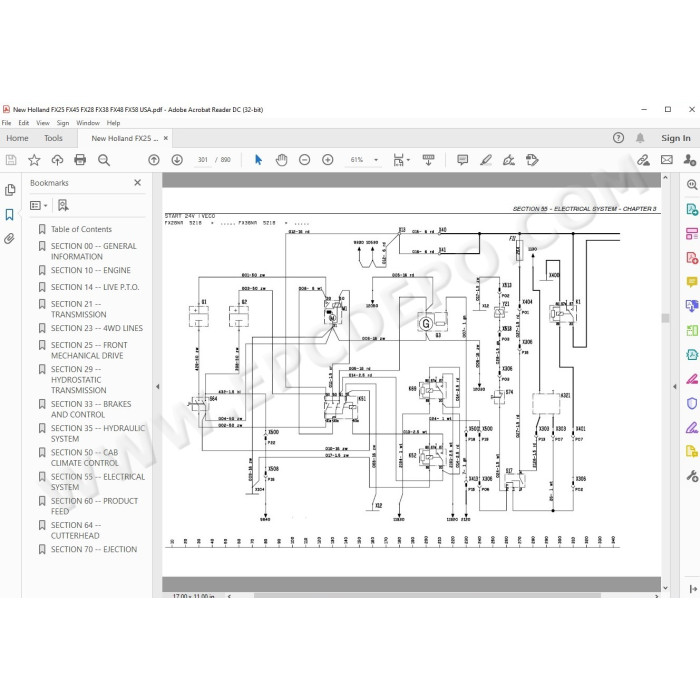Open SECTION 55 -- ELECTRICAL SYSTEM bookmark
700x700 pixels.
pos(98,482)
